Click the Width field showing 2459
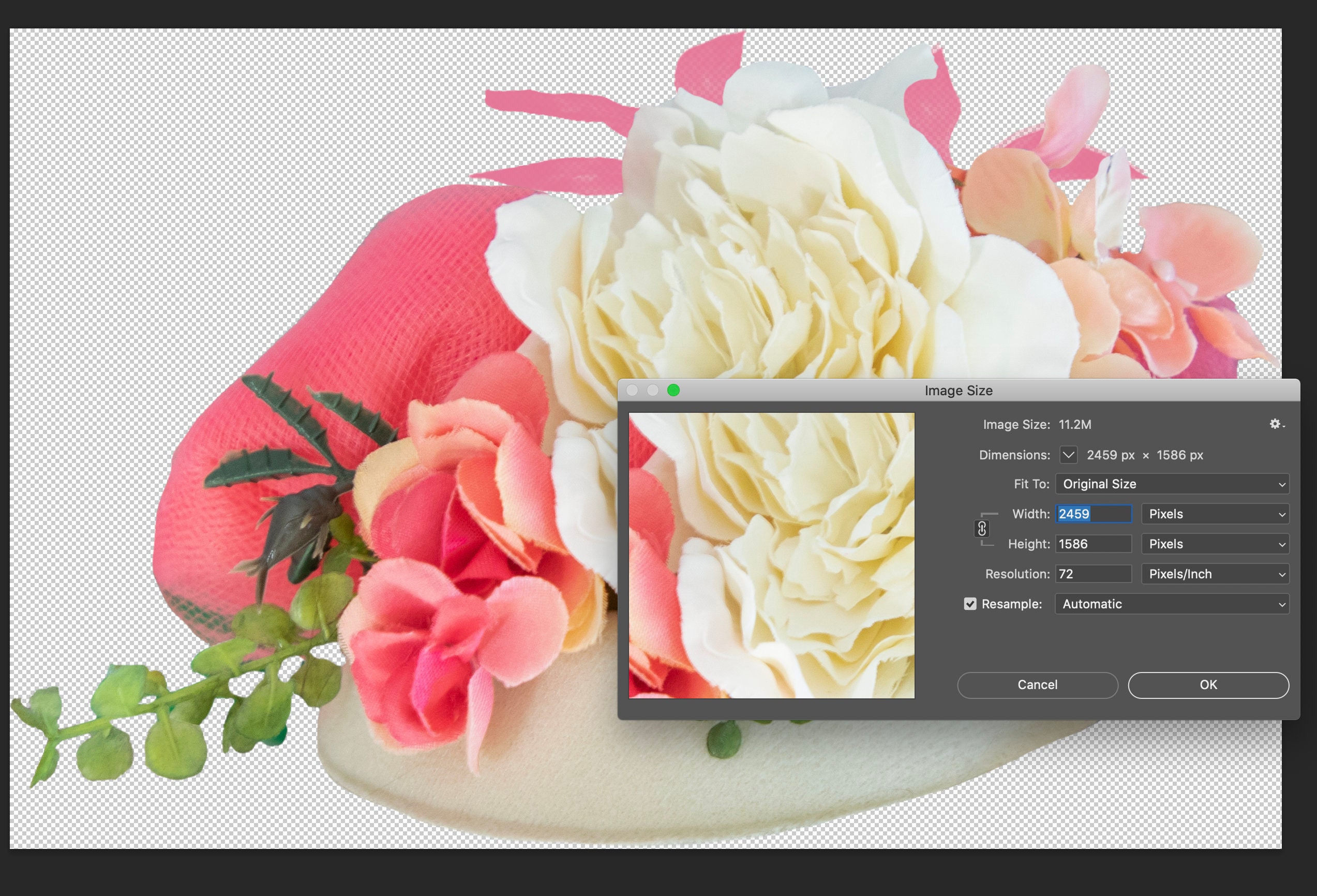This screenshot has width=1317, height=896. click(1094, 514)
